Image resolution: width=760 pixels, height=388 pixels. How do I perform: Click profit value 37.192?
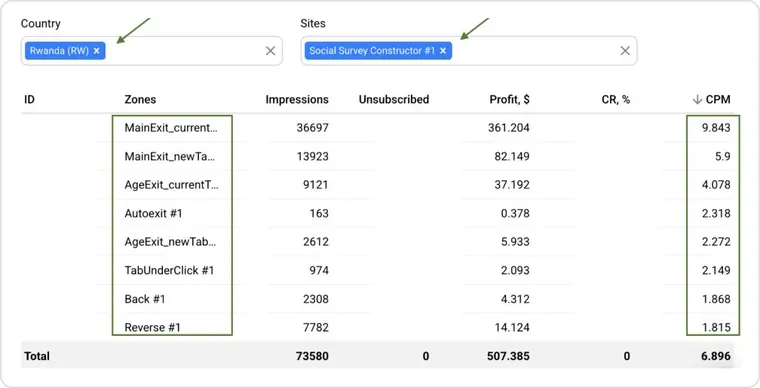click(x=511, y=185)
